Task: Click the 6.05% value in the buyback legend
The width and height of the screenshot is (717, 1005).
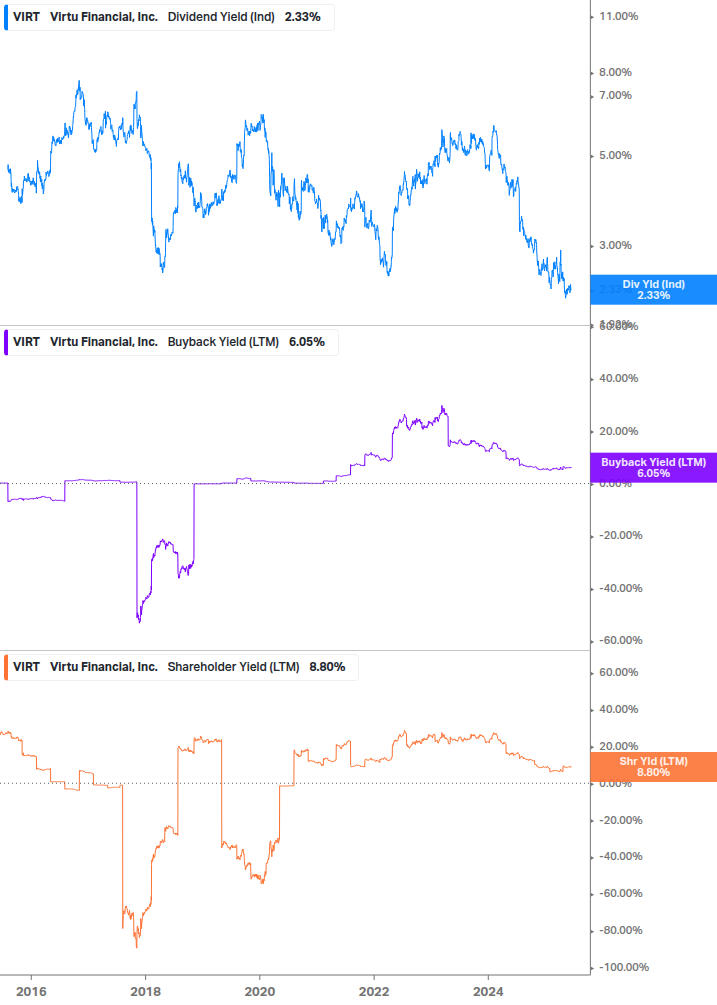Action: (307, 342)
